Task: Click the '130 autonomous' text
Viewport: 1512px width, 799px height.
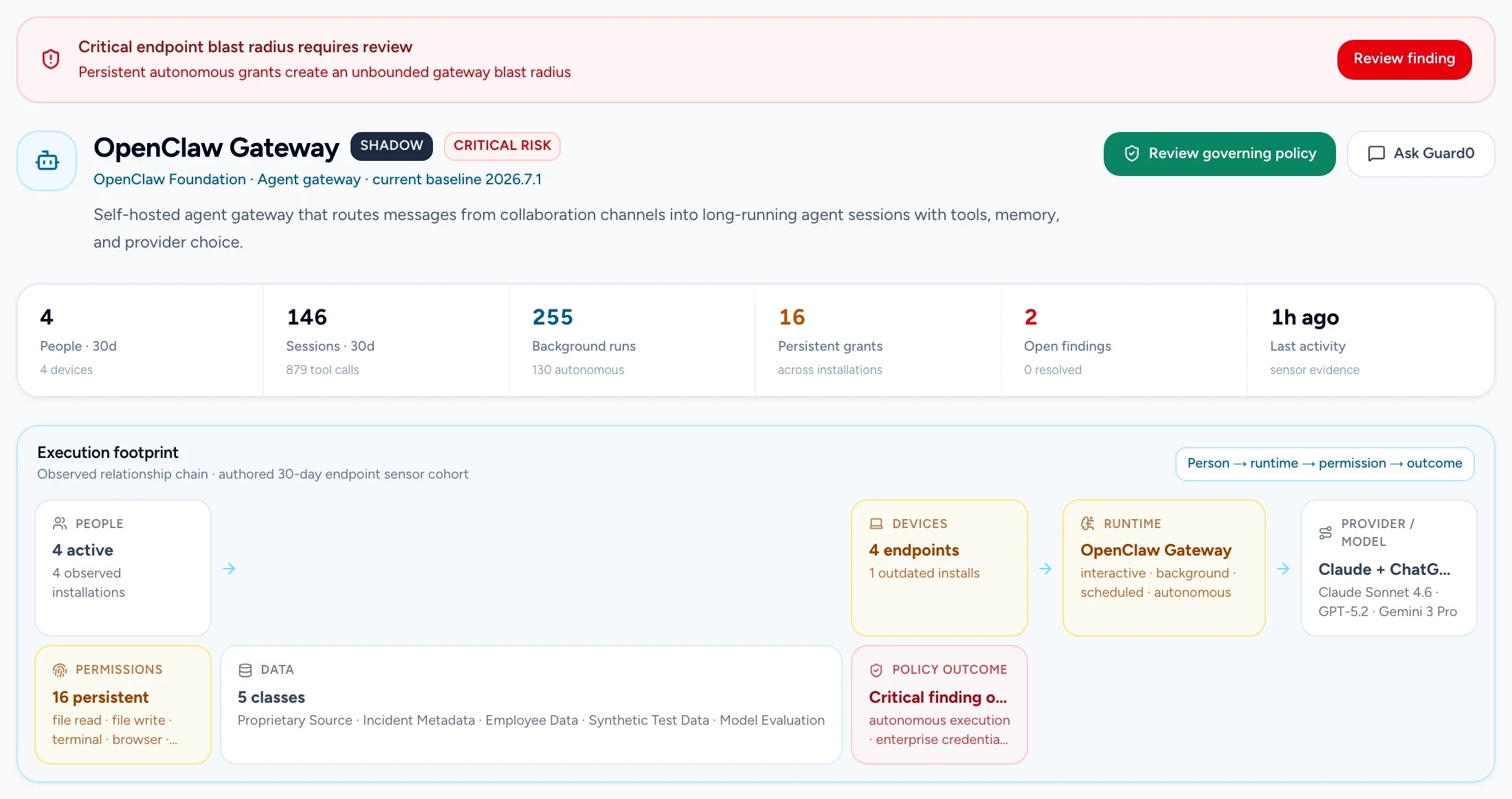Action: point(578,370)
